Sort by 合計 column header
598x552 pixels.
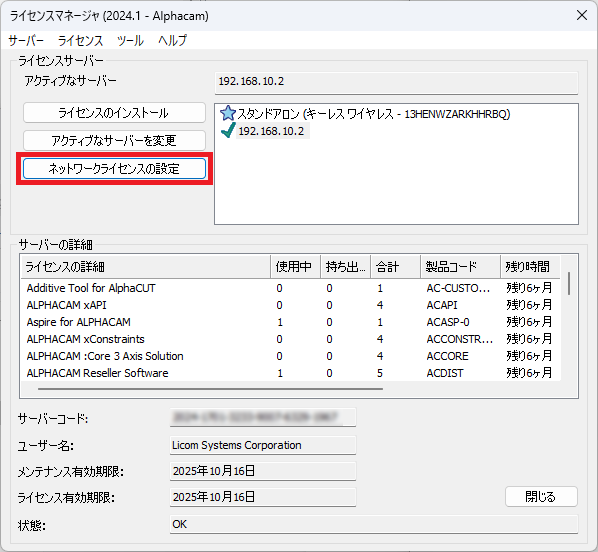[x=395, y=267]
